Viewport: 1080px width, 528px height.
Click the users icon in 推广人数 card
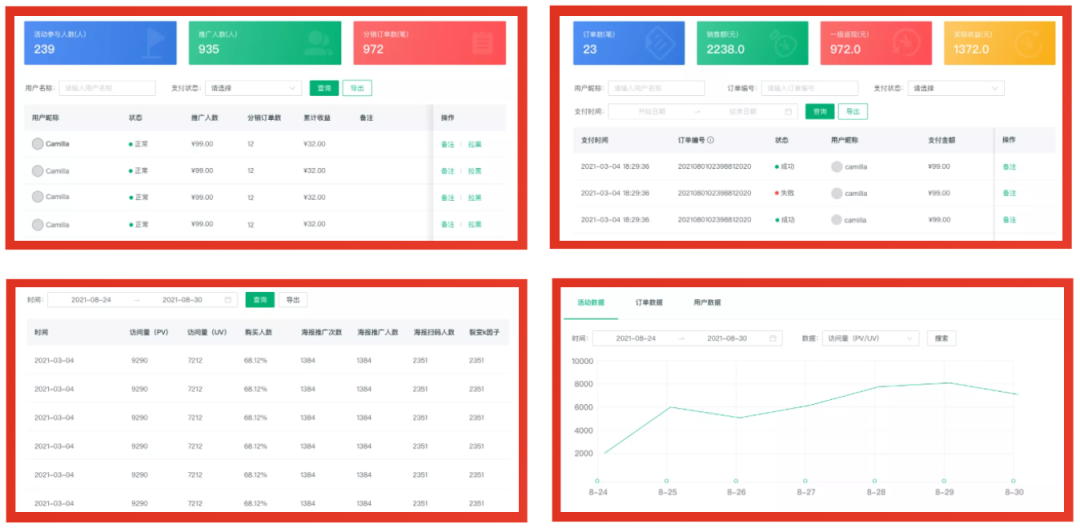(318, 44)
